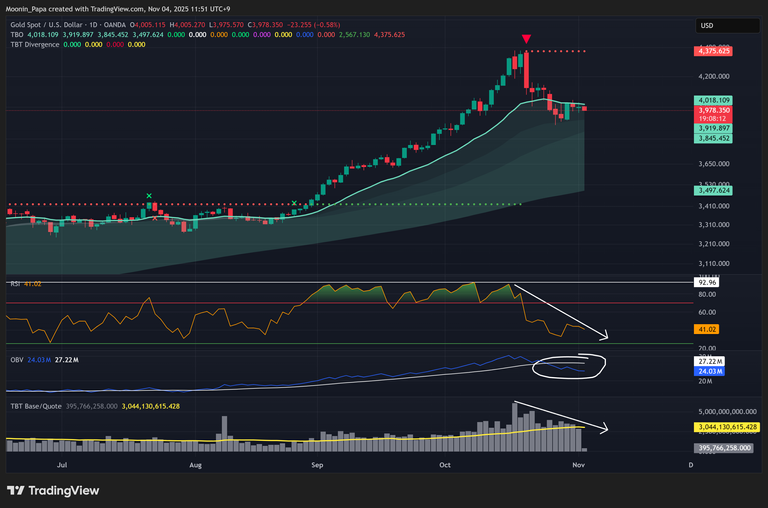The width and height of the screenshot is (768, 508).
Task: Select the white arrow on volume pane
Action: pos(560,416)
